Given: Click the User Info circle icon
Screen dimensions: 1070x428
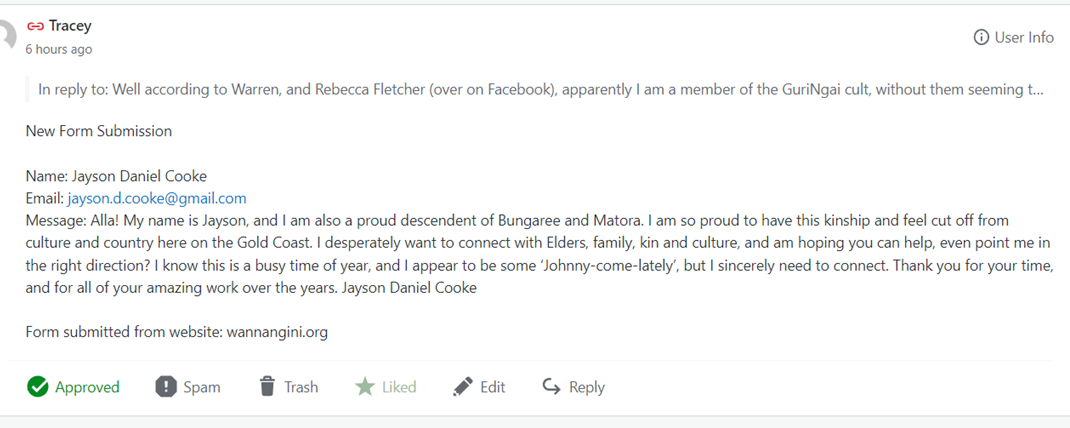Looking at the screenshot, I should coord(981,38).
